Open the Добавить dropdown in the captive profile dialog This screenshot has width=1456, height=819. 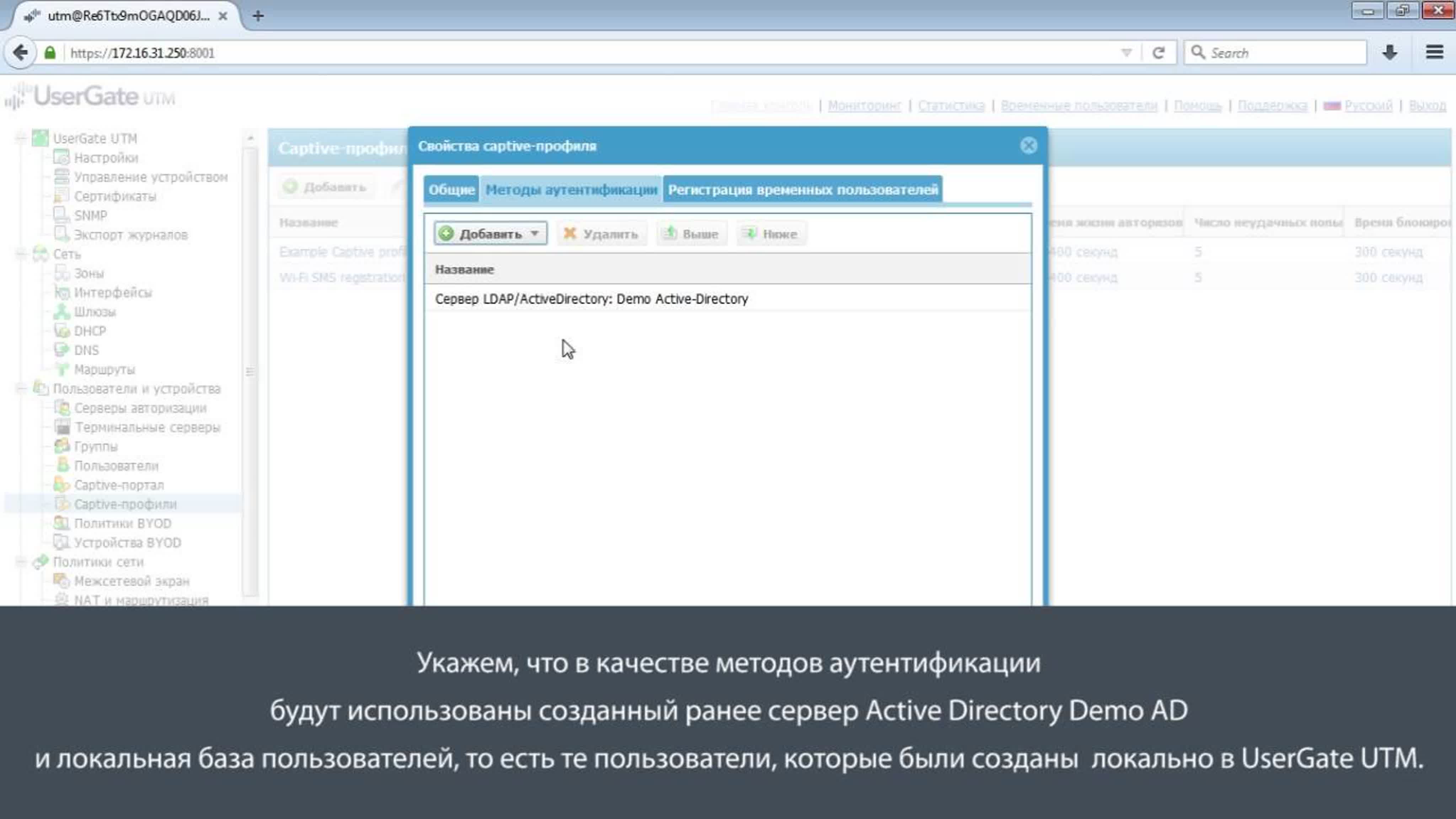pos(490,234)
